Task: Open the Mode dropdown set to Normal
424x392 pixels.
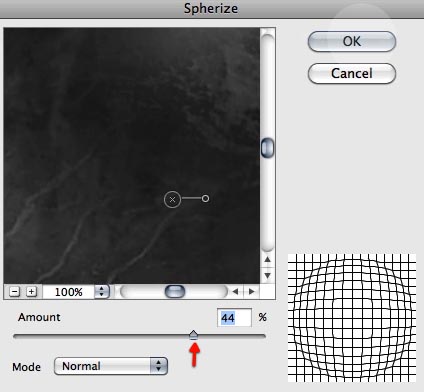Action: [x=111, y=366]
